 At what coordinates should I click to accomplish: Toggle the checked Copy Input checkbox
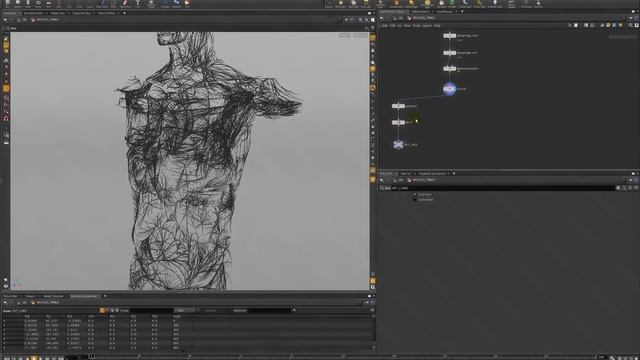[x=415, y=194]
